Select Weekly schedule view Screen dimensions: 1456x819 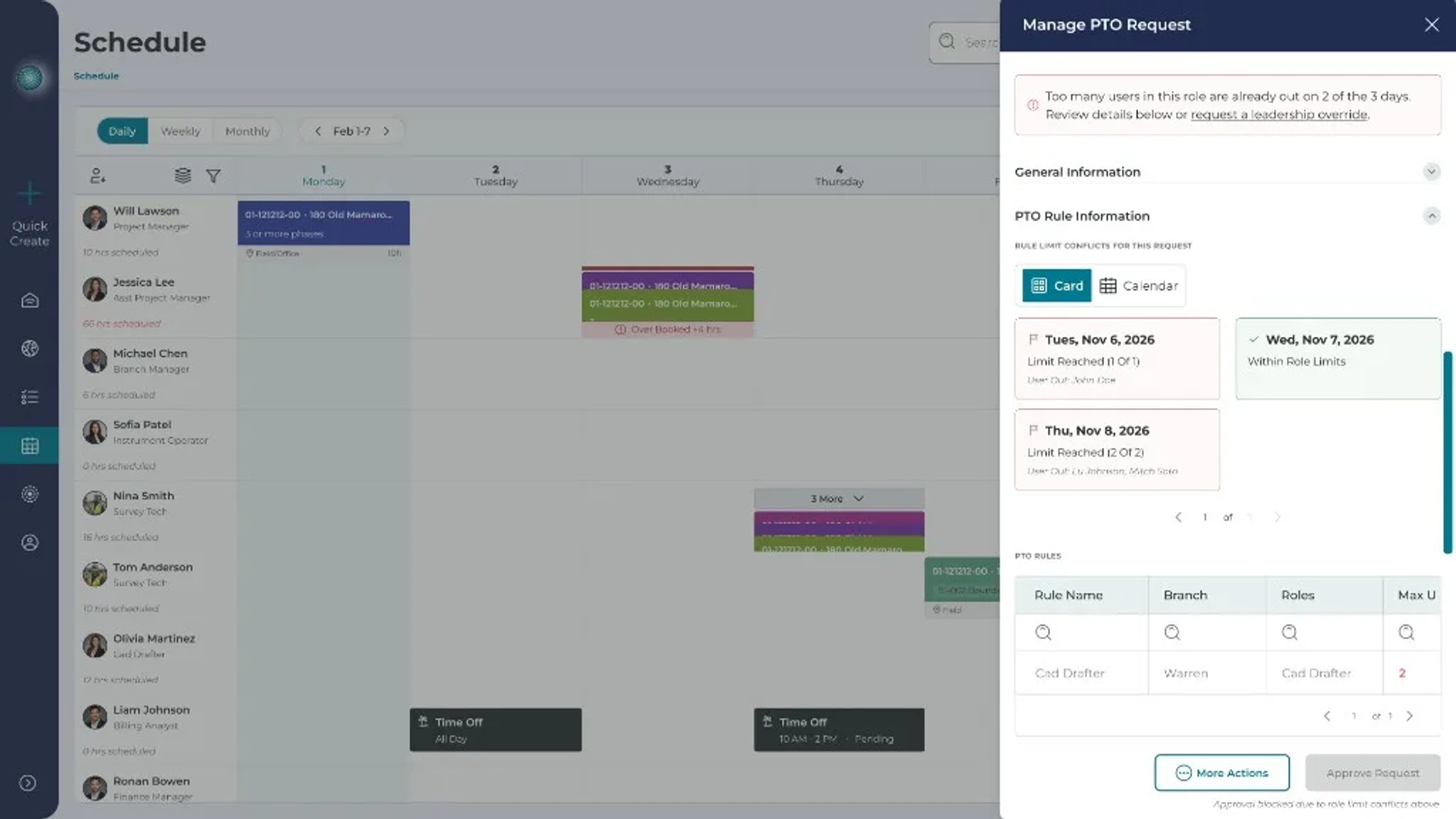tap(180, 131)
